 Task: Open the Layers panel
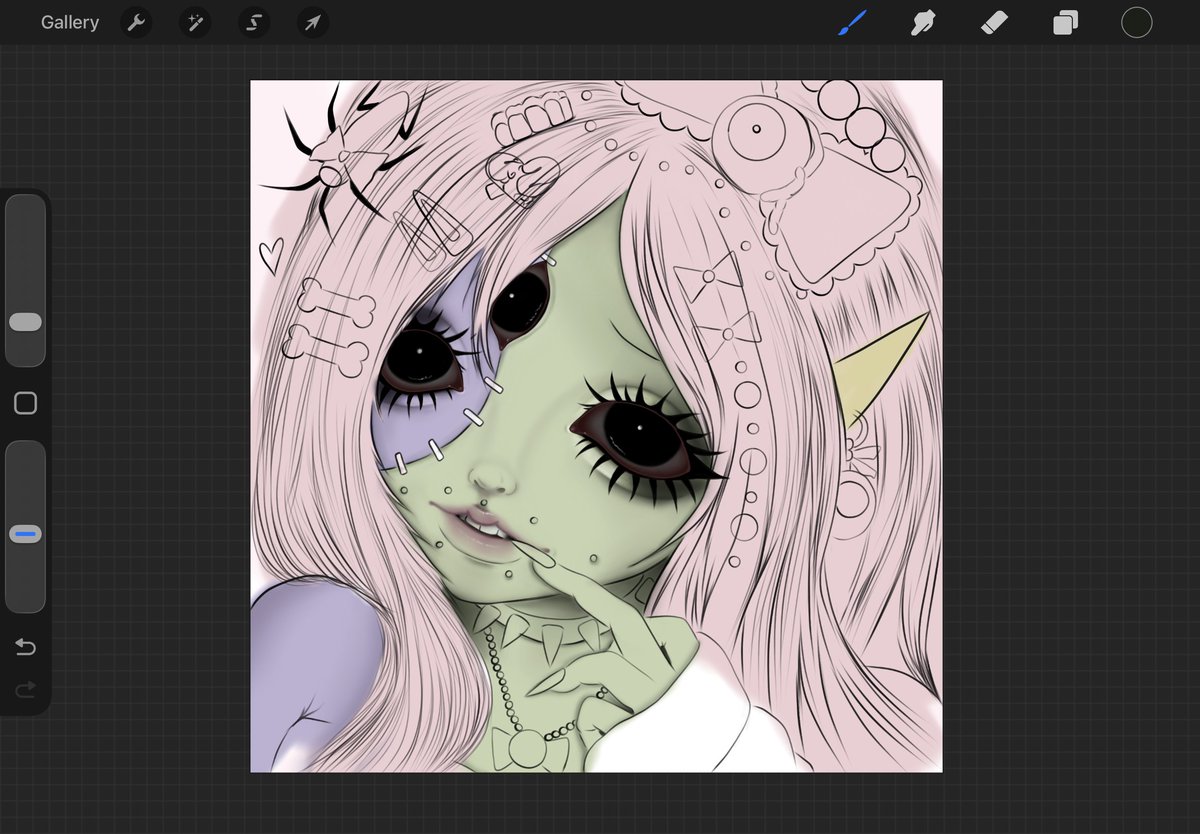point(1065,22)
